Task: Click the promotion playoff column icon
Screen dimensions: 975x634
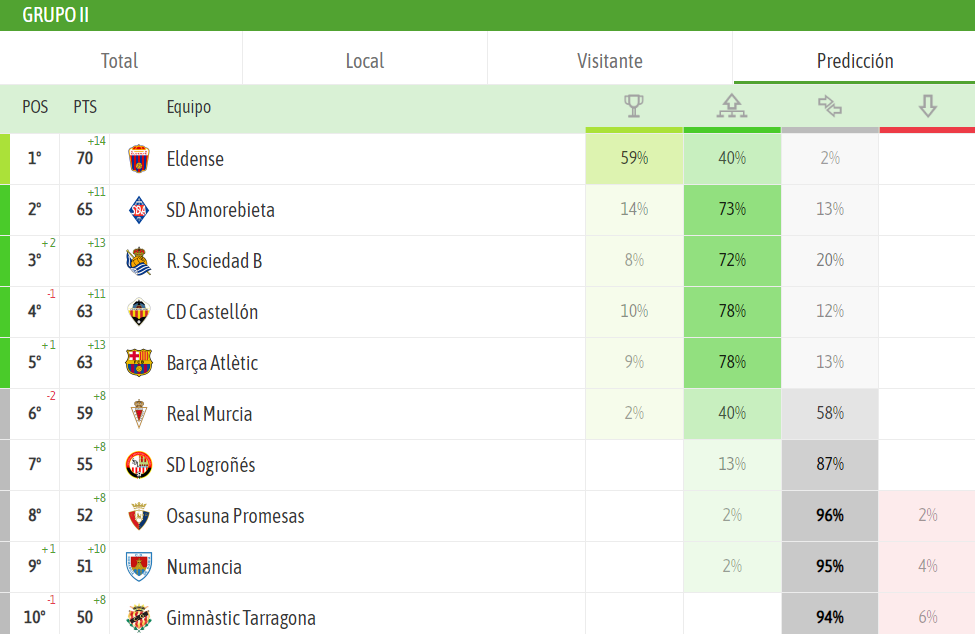Action: (x=732, y=106)
